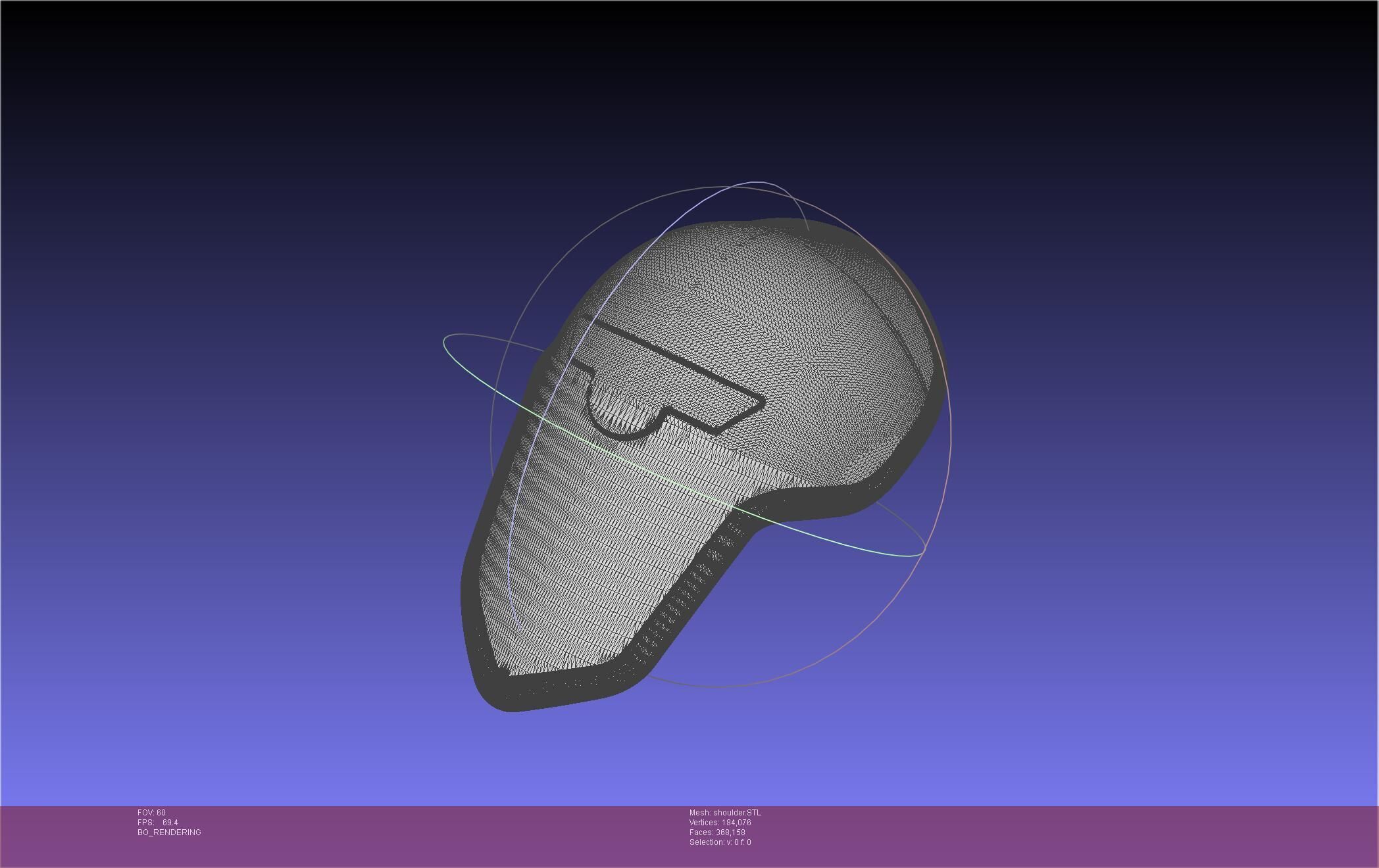Click the 'Faces: 368,158' count
The image size is (1379, 868).
tap(717, 832)
